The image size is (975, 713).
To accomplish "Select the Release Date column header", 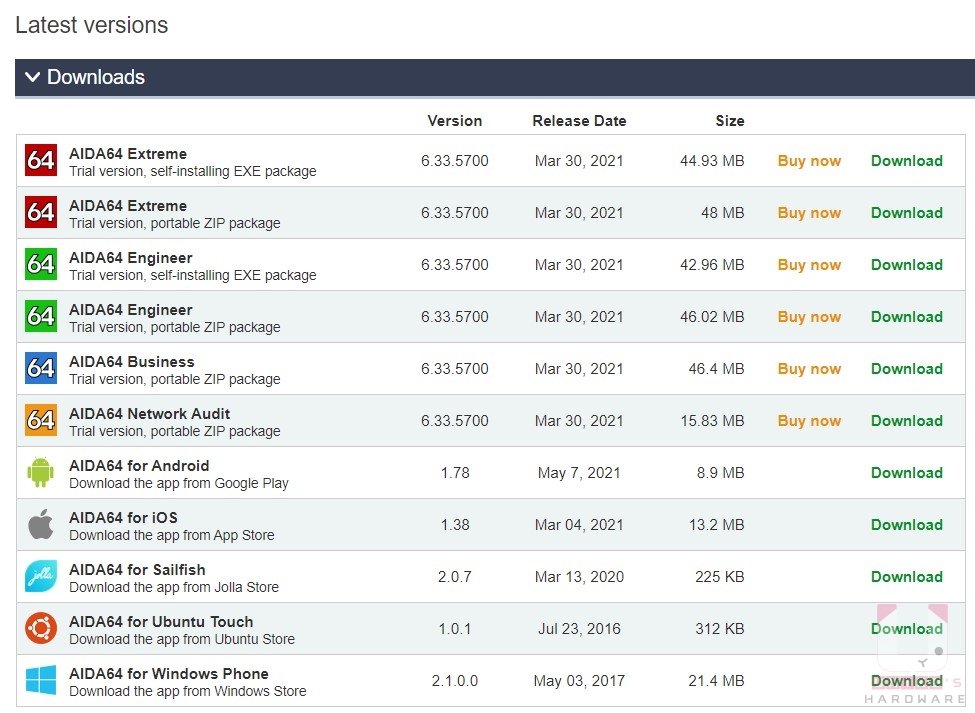I will 579,121.
